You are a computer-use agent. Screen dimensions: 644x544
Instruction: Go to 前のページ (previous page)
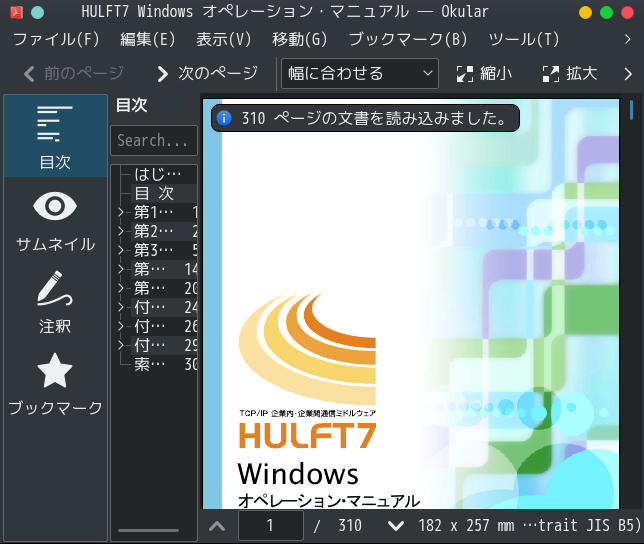tap(74, 73)
